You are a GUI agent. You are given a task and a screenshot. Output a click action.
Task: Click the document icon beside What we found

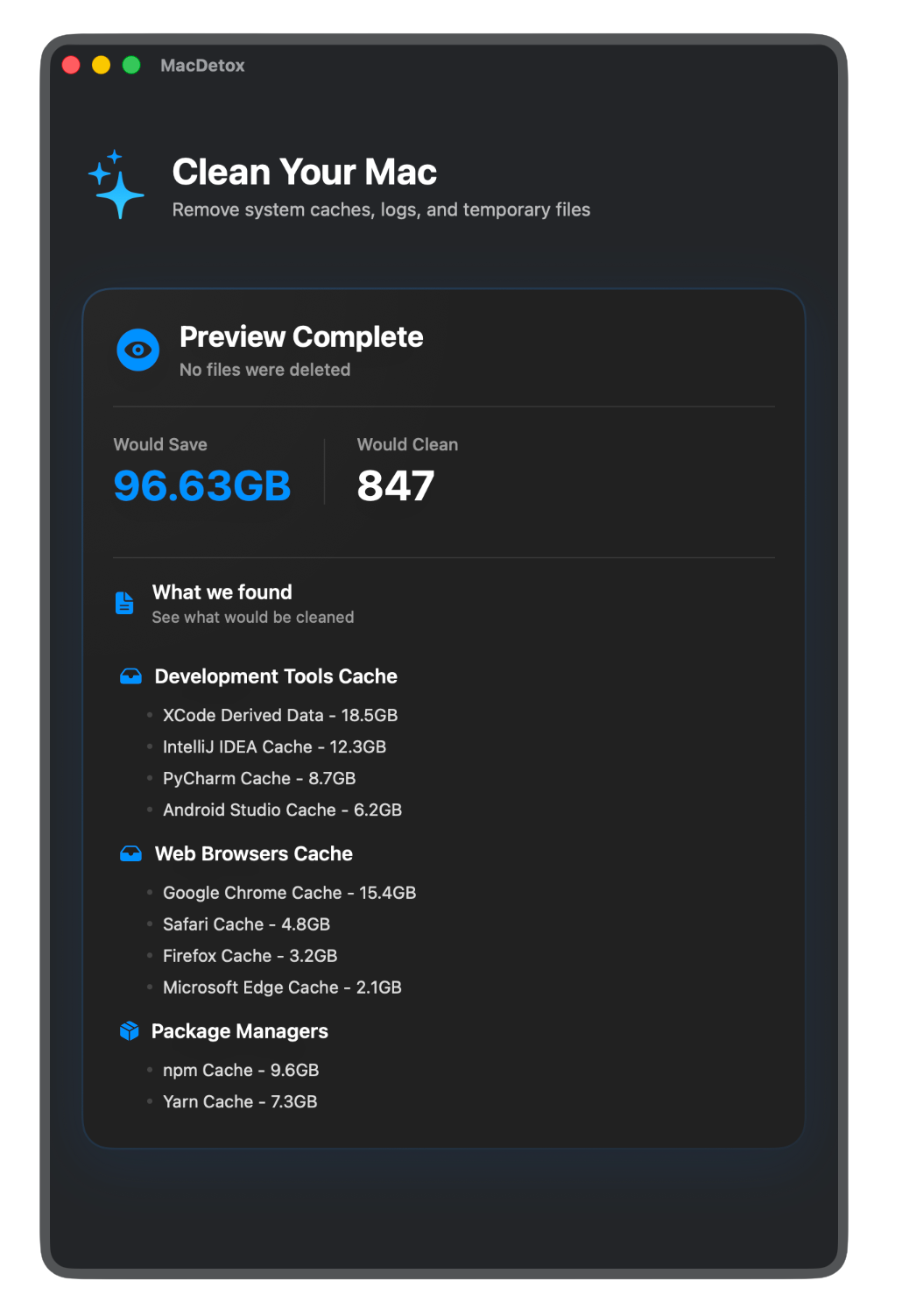tap(125, 603)
